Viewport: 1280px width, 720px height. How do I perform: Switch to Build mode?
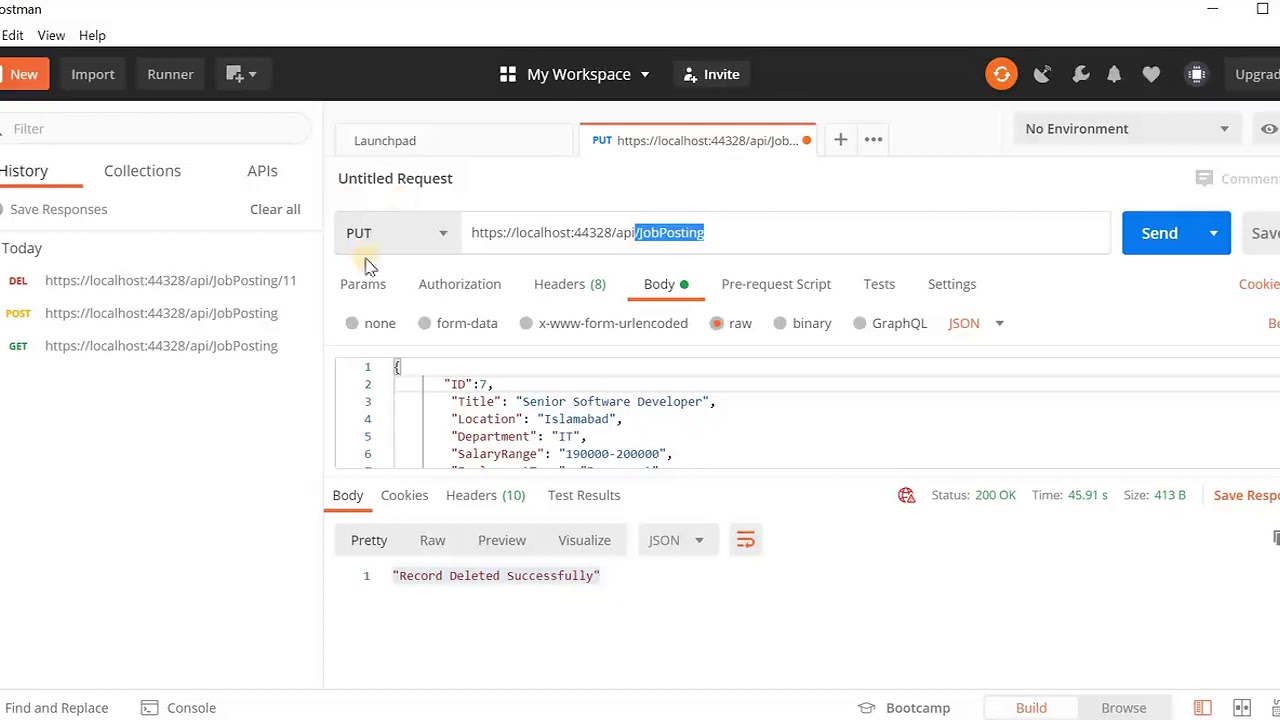tap(1031, 708)
